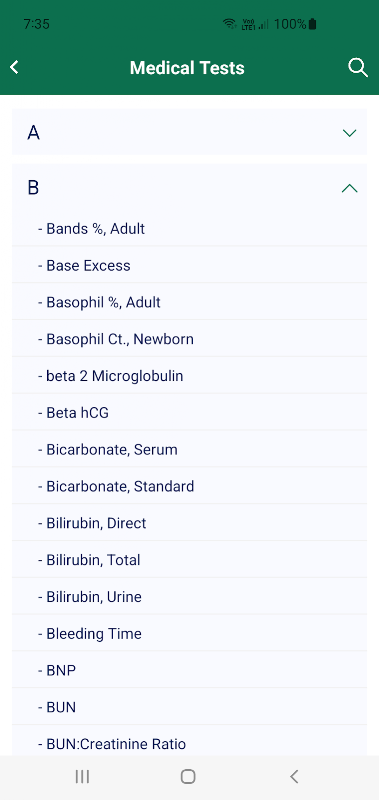
Task: Select Bilirubin, Total item
Action: point(189,560)
